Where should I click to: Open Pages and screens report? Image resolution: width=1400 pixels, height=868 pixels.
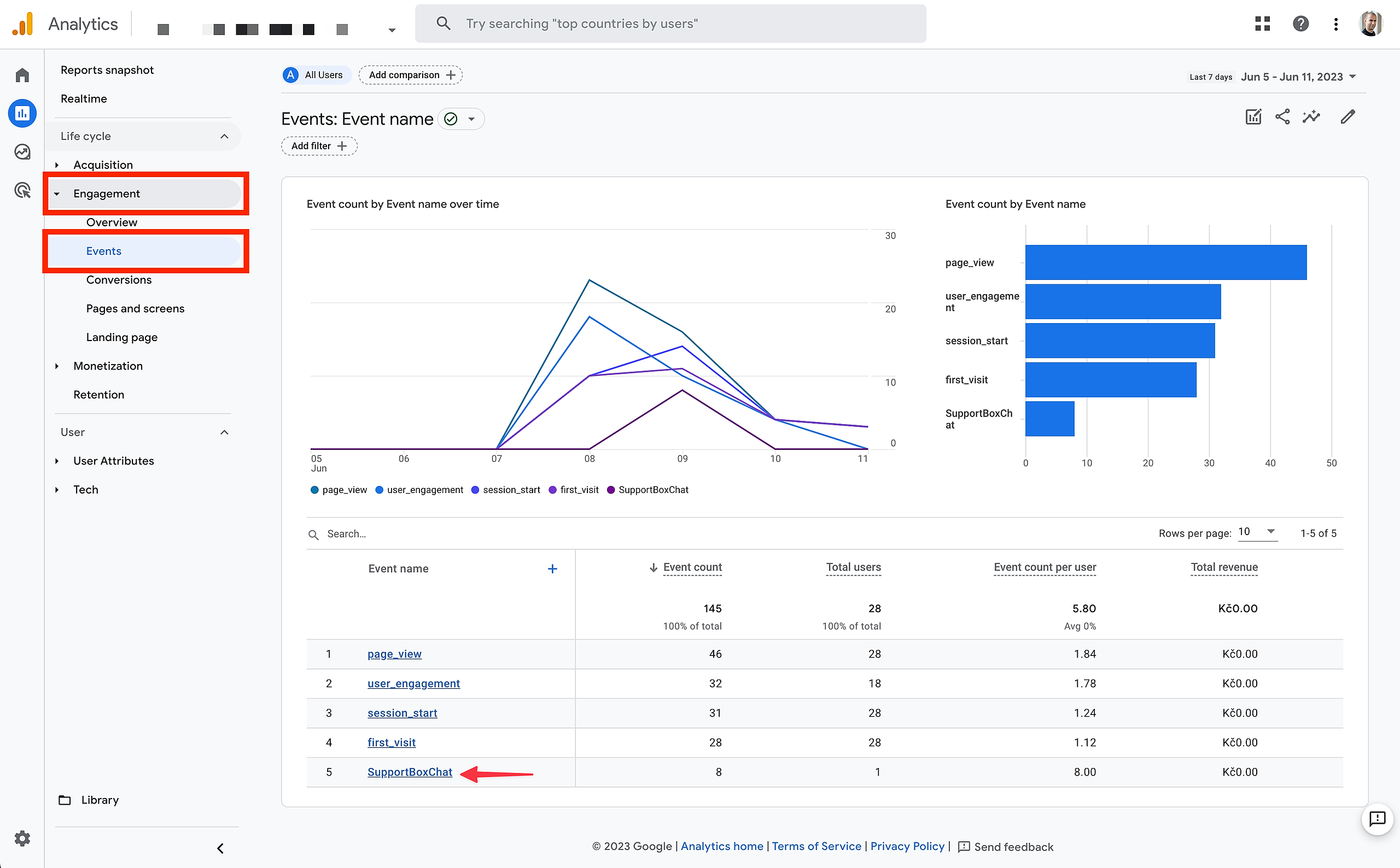coord(135,308)
